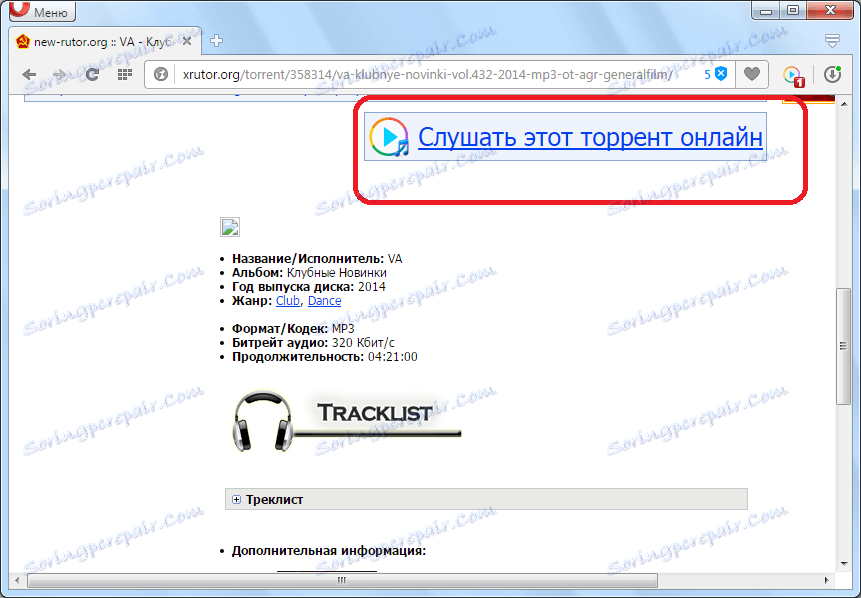This screenshot has width=861, height=598.
Task: Click the scroll down arrow
Action: point(843,564)
